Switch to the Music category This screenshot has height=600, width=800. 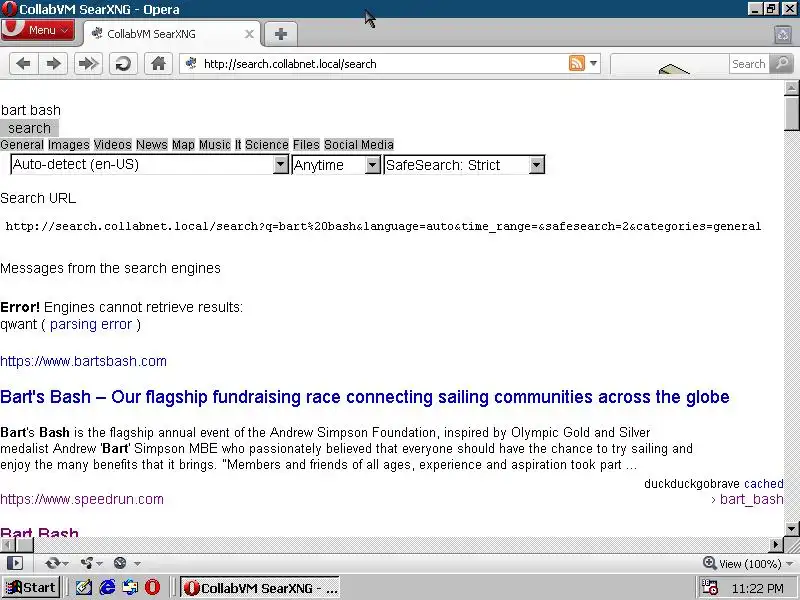click(215, 145)
